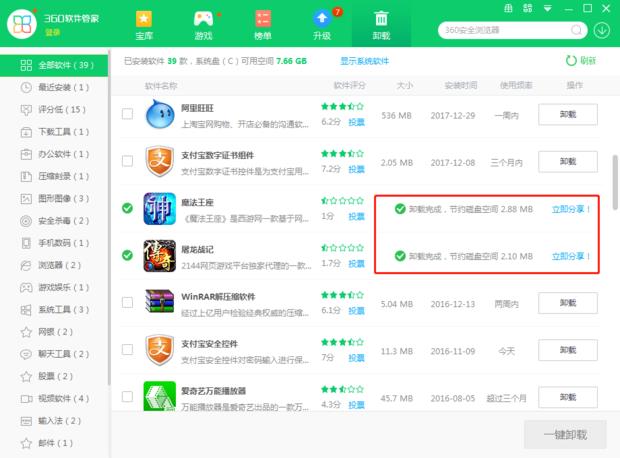Click the 一键卸载 button
The height and width of the screenshot is (458, 620).
[565, 435]
